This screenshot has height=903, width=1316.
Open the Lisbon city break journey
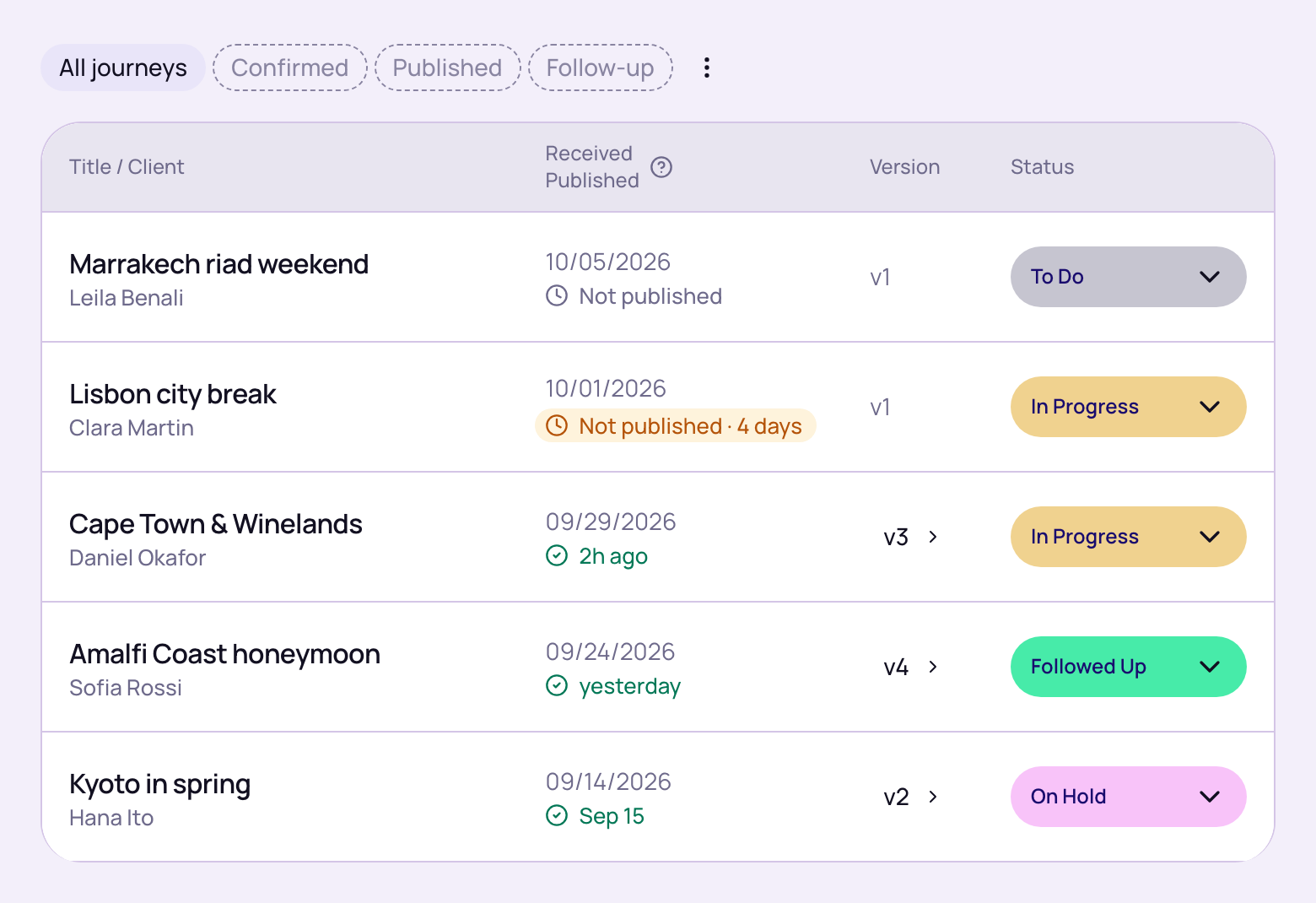click(173, 394)
